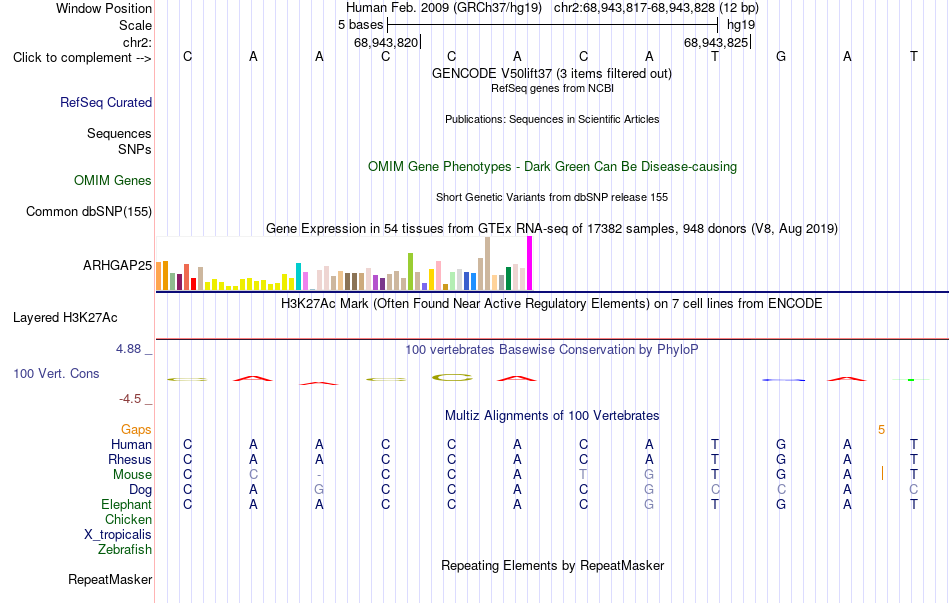Click the large C logo in PhyloP track
Image resolution: width=950 pixels, height=603 pixels.
tap(452, 378)
